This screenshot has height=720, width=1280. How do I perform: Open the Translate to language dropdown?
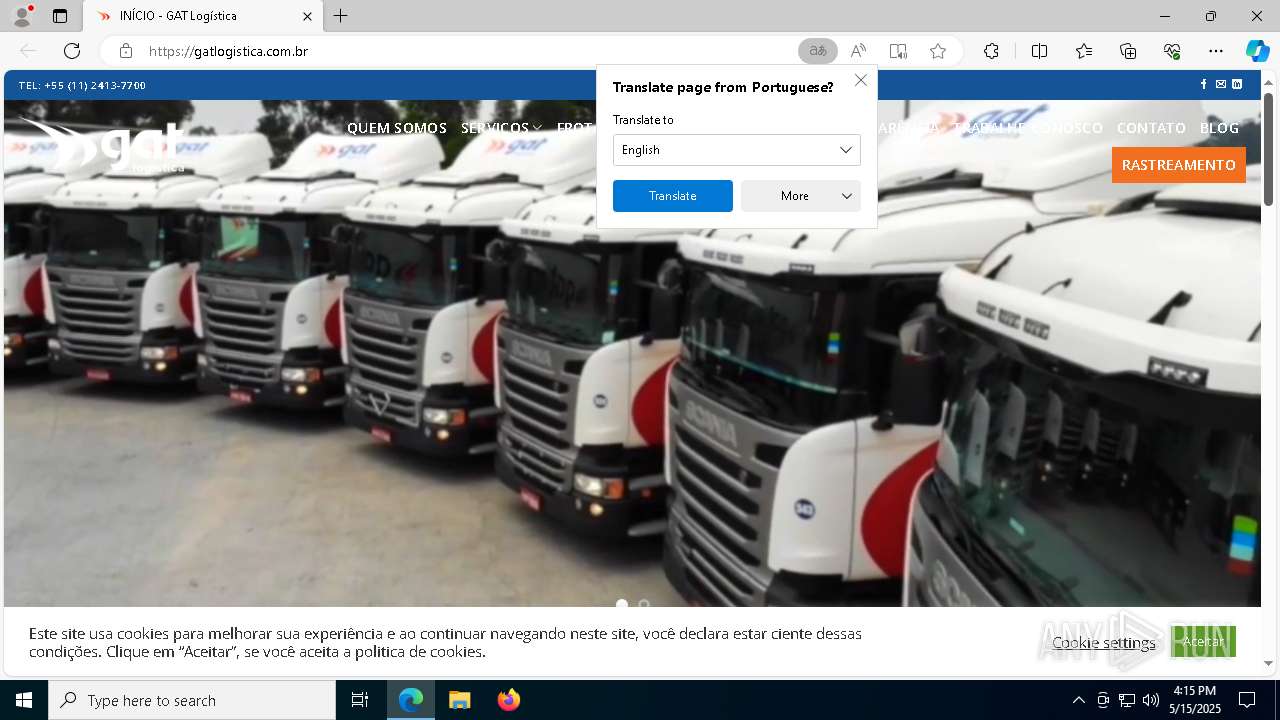coord(737,150)
